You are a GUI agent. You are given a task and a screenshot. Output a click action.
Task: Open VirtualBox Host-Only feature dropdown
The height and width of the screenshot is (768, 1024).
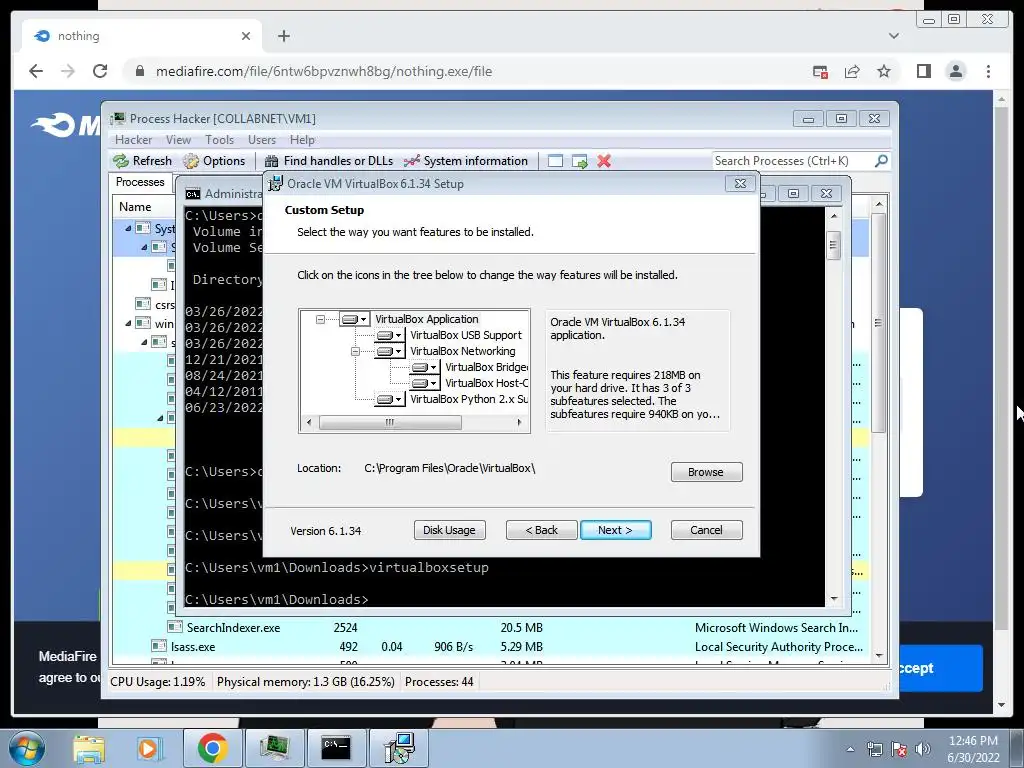(x=424, y=383)
